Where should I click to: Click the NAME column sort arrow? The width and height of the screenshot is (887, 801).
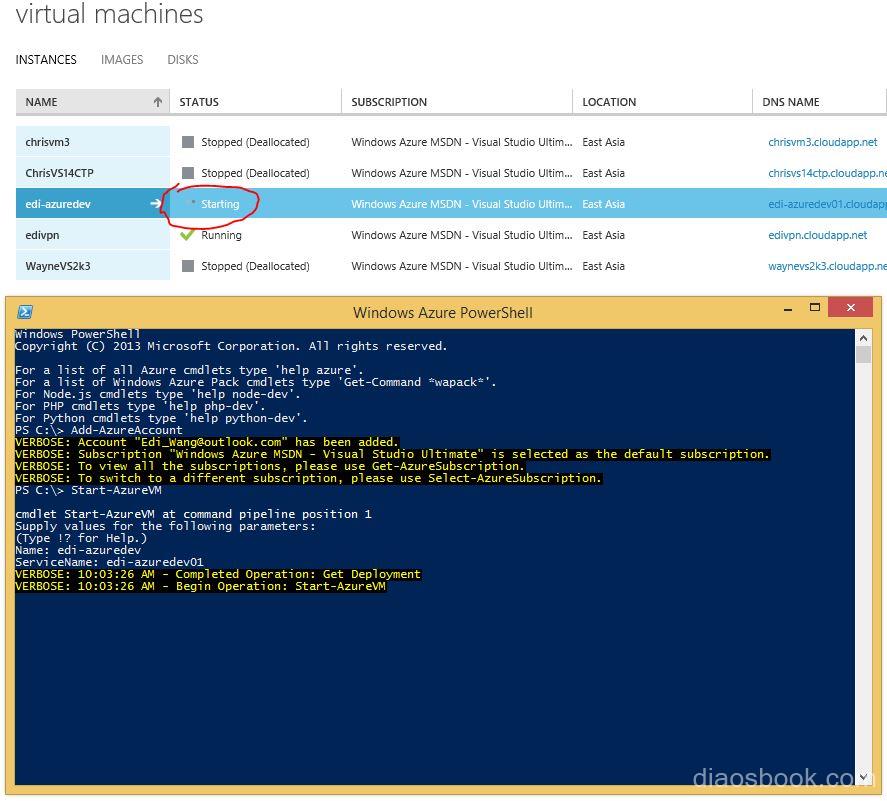pyautogui.click(x=158, y=102)
